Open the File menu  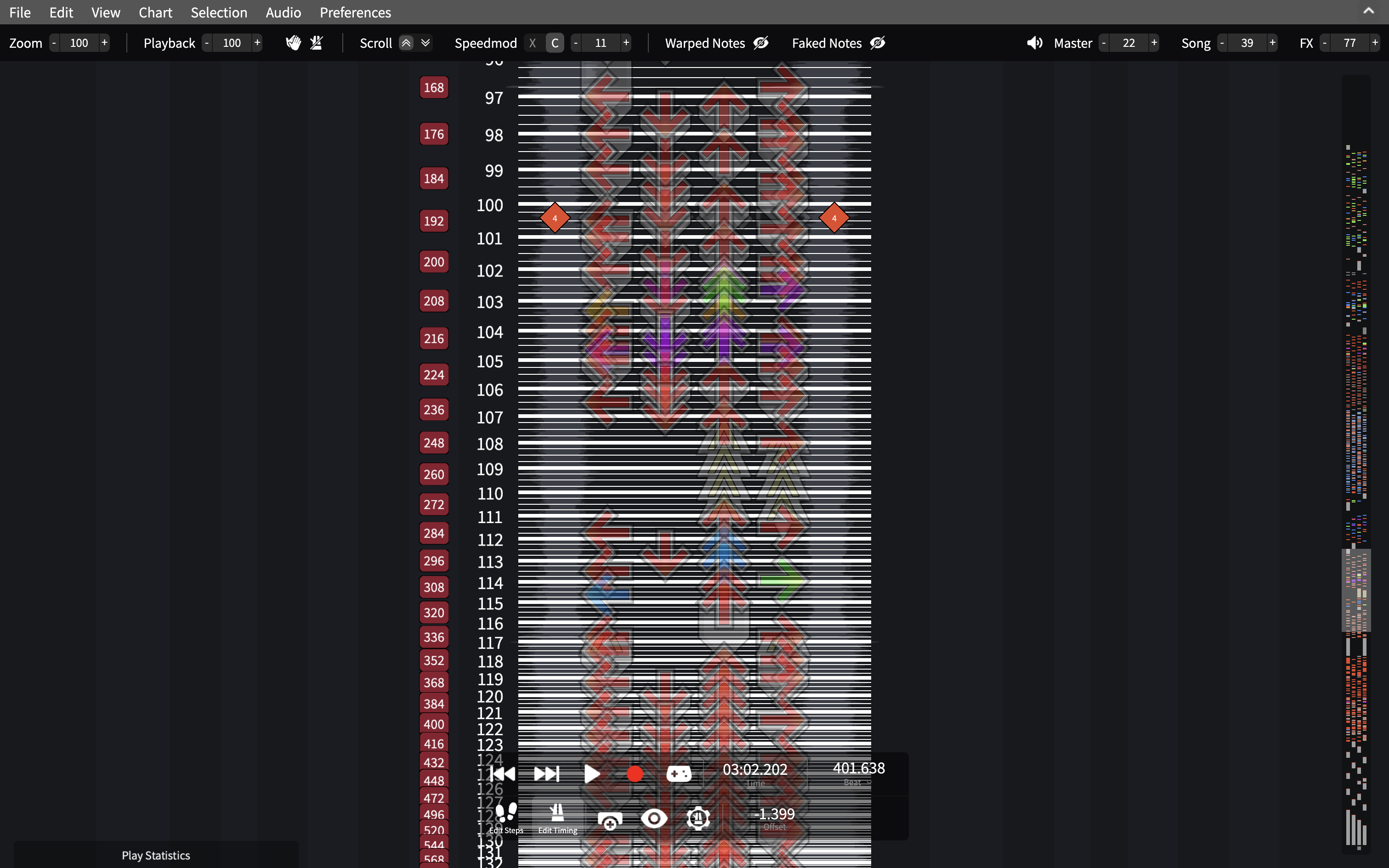20,12
